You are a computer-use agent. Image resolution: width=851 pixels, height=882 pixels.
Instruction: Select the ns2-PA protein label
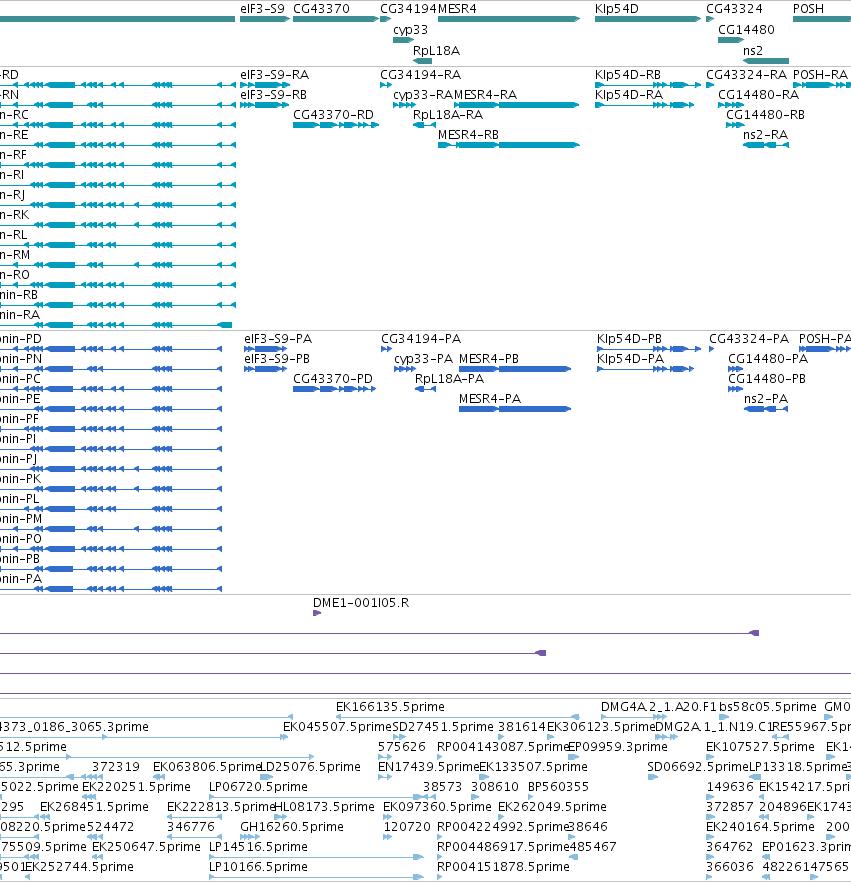(x=766, y=399)
